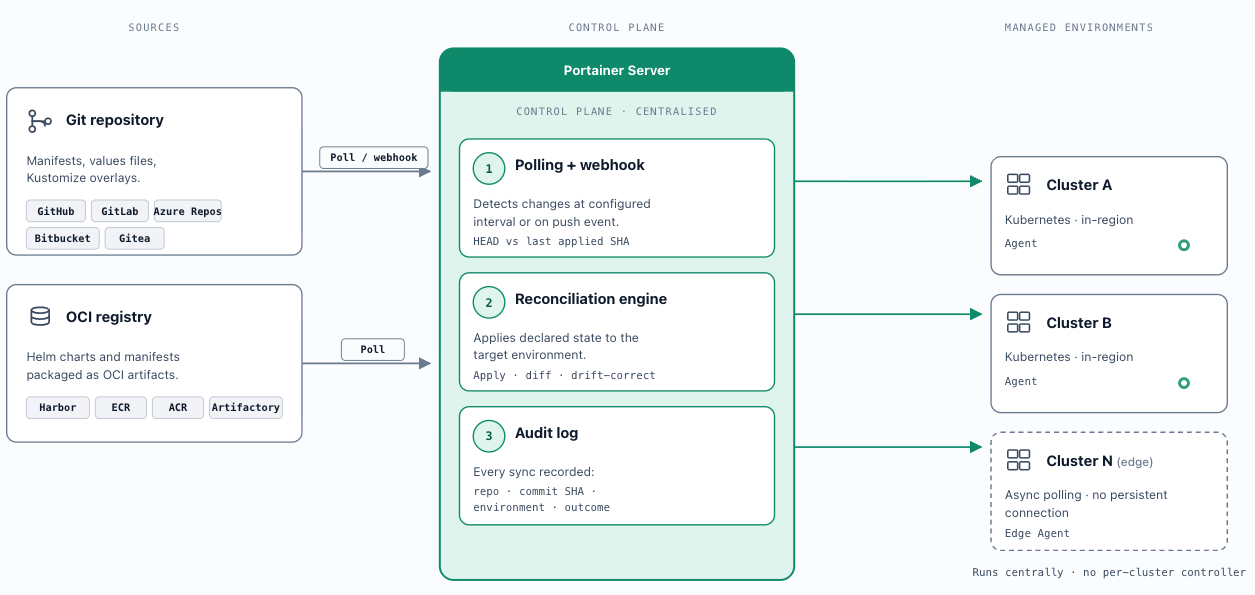This screenshot has height=595, width=1255.
Task: Click the step 2 circle for Reconciliation engine
Action: 488,303
